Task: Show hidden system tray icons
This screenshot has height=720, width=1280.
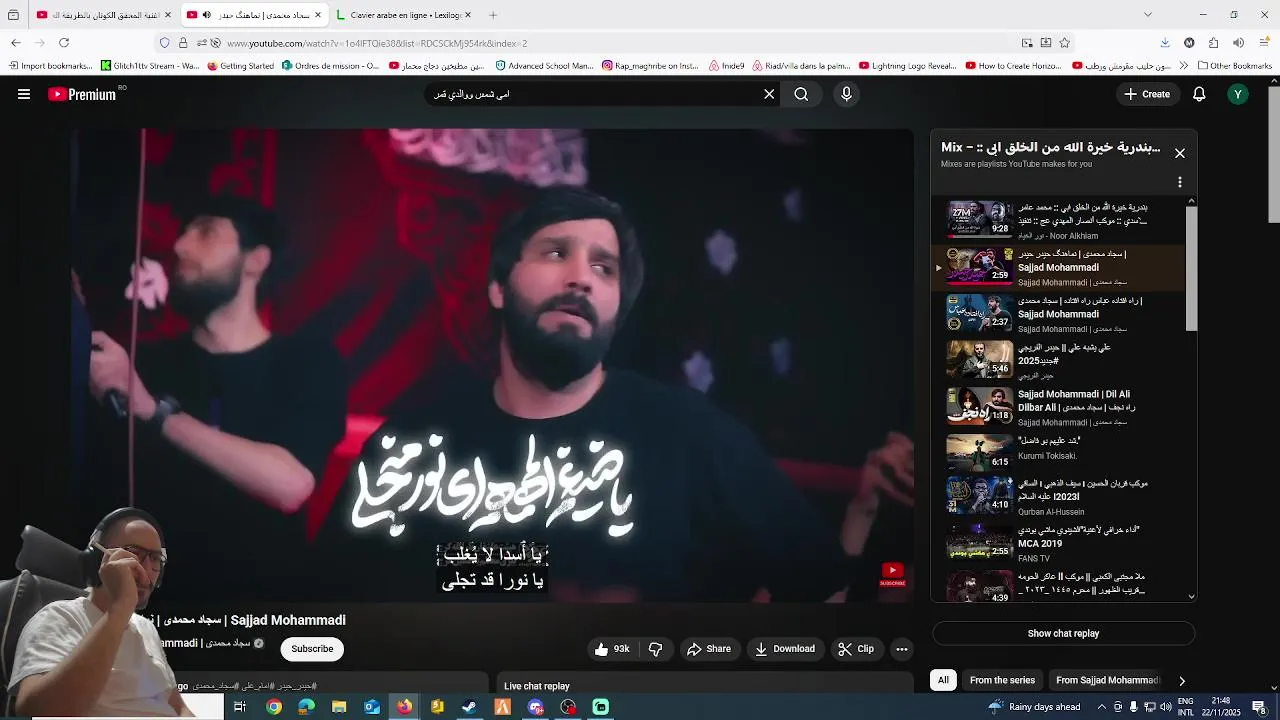Action: click(x=1101, y=707)
